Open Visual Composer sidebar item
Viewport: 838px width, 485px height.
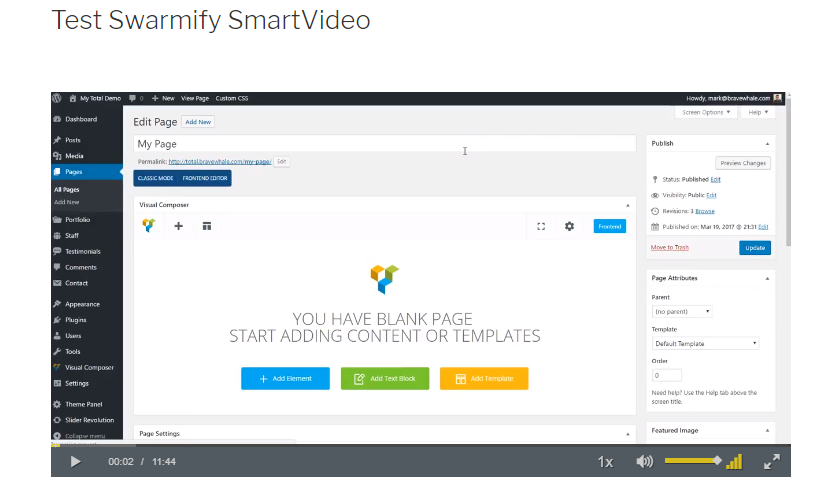89,367
